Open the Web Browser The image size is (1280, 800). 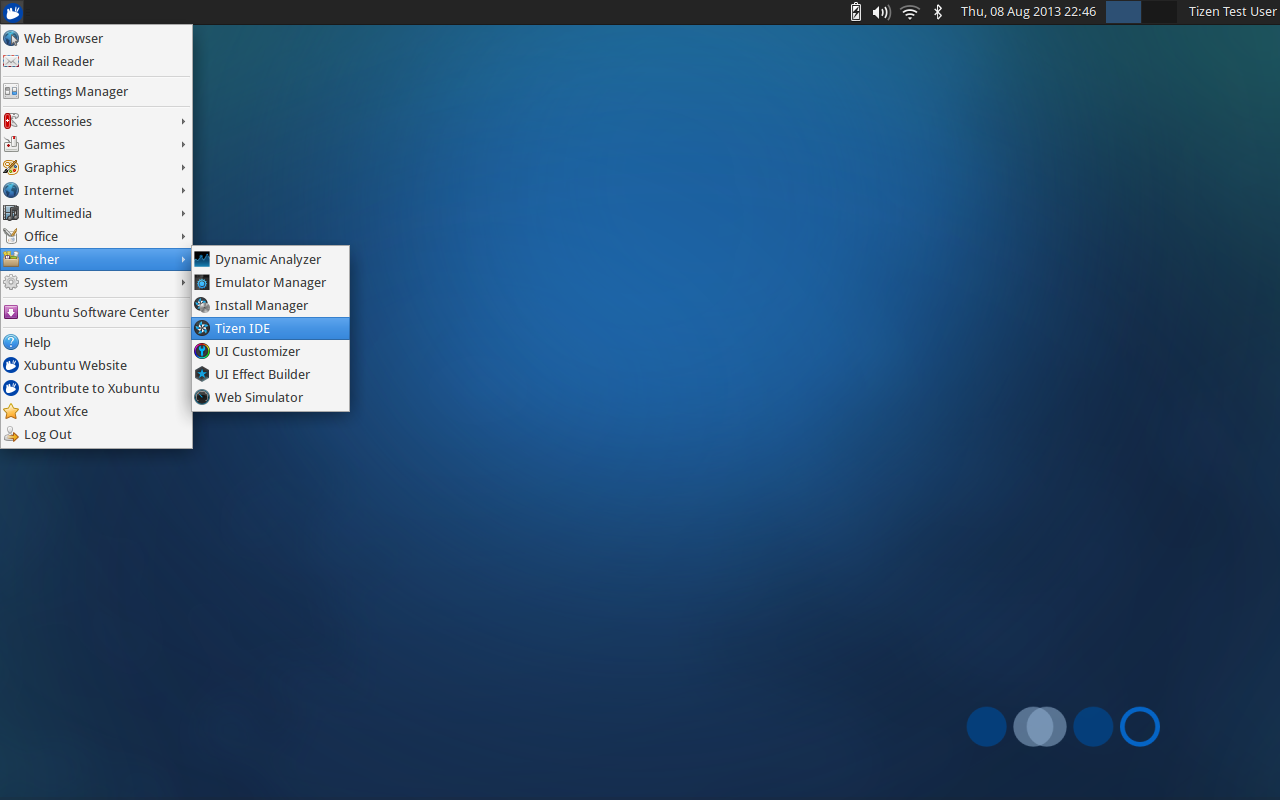coord(96,38)
